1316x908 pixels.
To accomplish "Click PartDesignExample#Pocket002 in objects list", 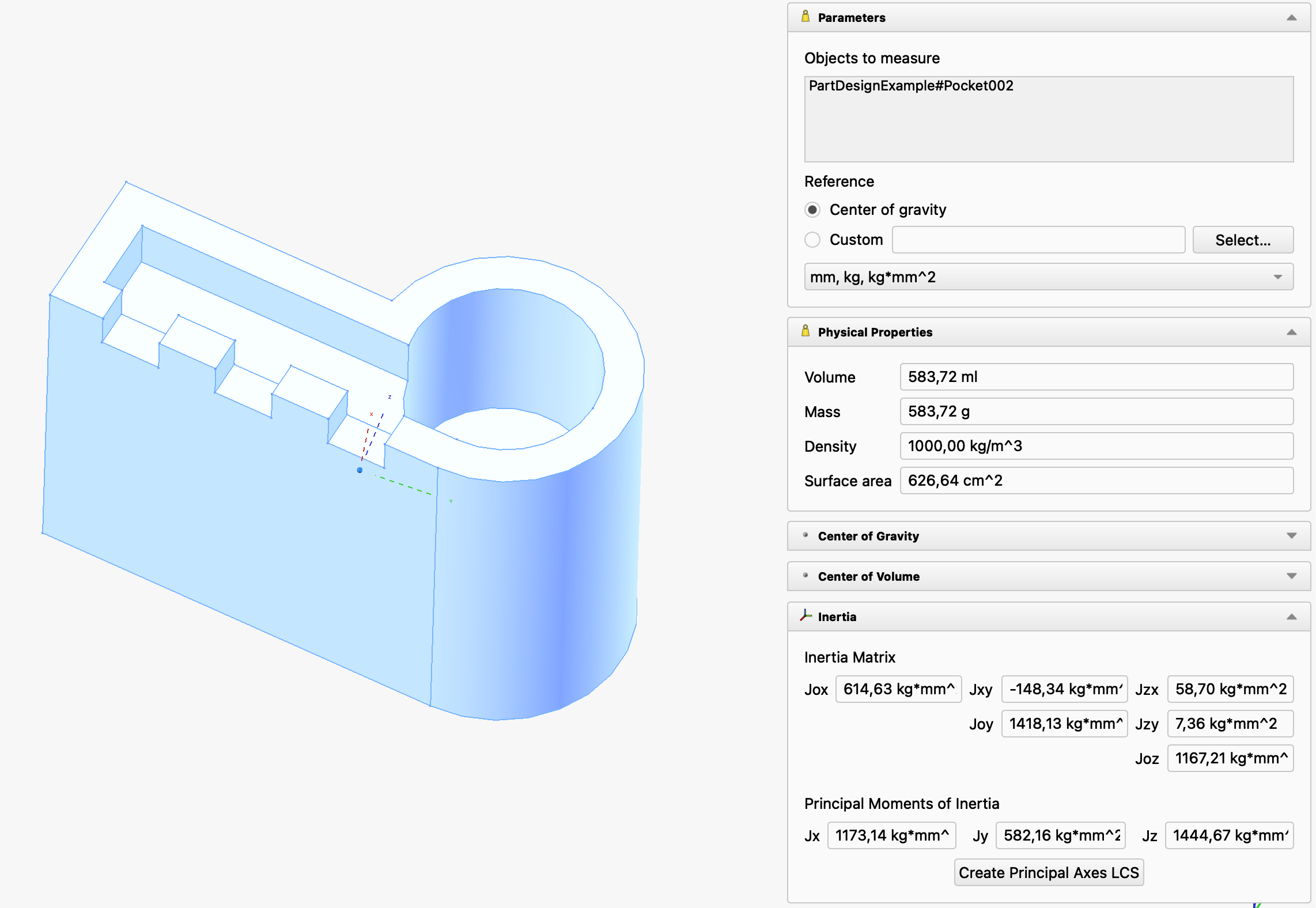I will 910,86.
